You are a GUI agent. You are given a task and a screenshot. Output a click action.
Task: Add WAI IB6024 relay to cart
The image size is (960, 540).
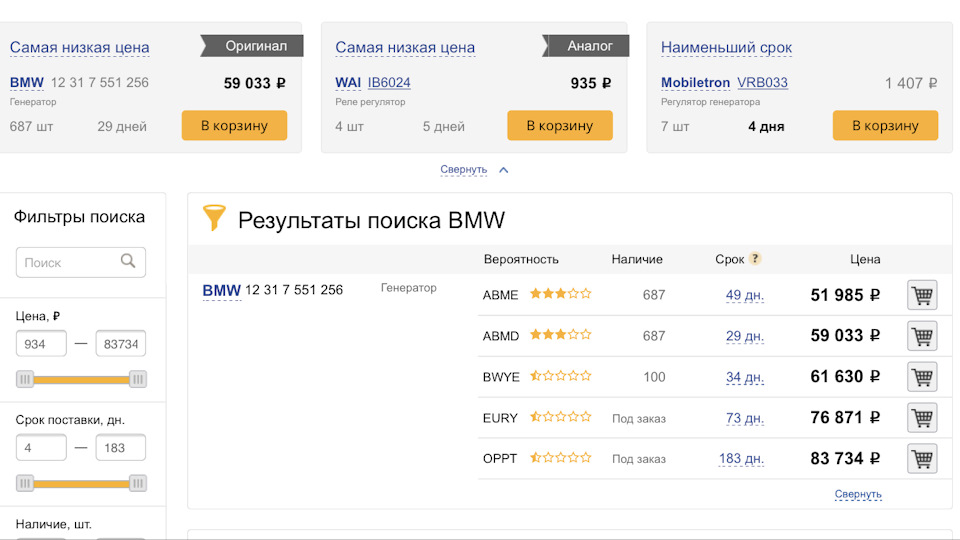tap(560, 126)
